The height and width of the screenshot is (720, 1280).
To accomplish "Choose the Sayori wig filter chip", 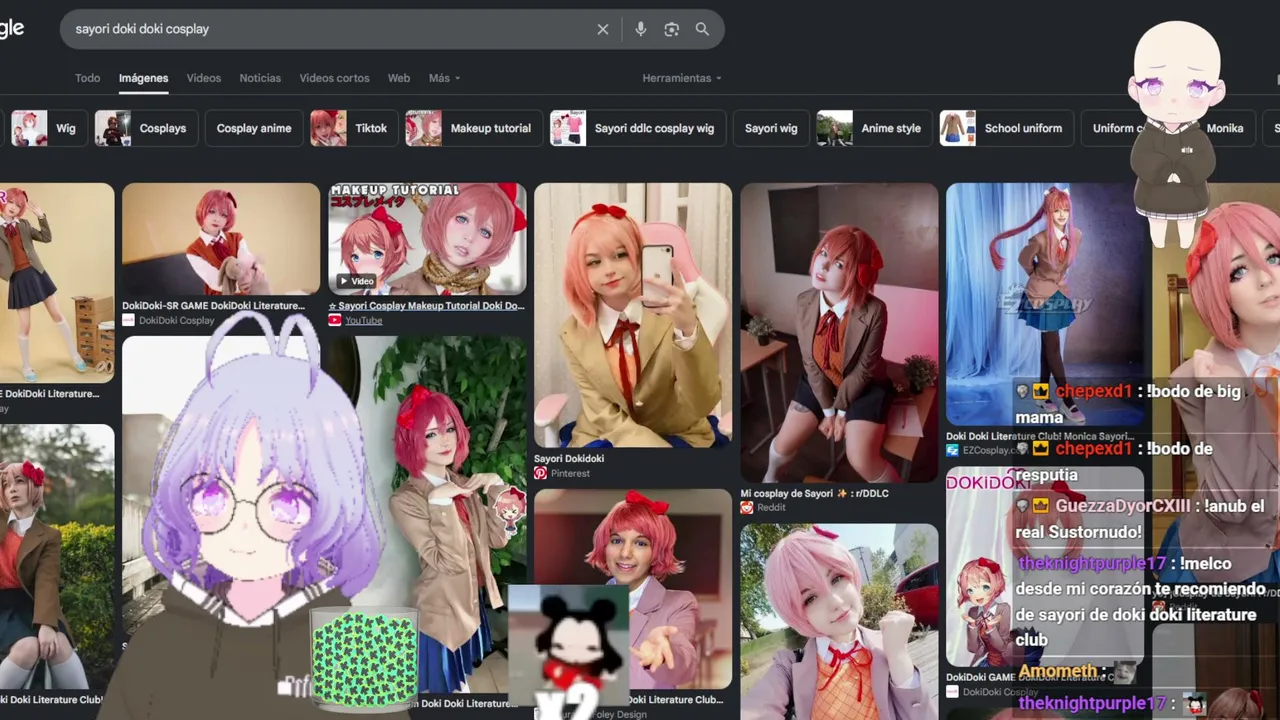I will 771,128.
